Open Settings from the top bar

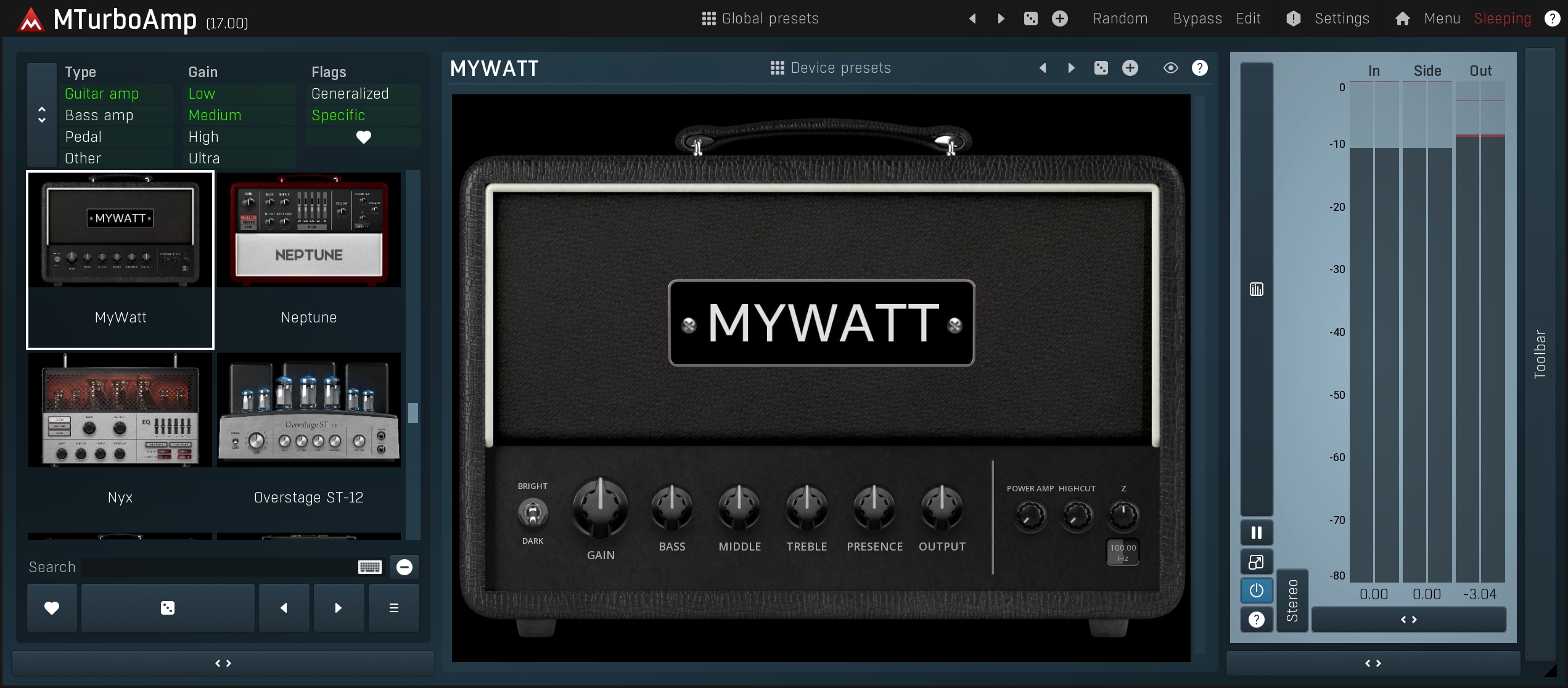click(x=1342, y=18)
